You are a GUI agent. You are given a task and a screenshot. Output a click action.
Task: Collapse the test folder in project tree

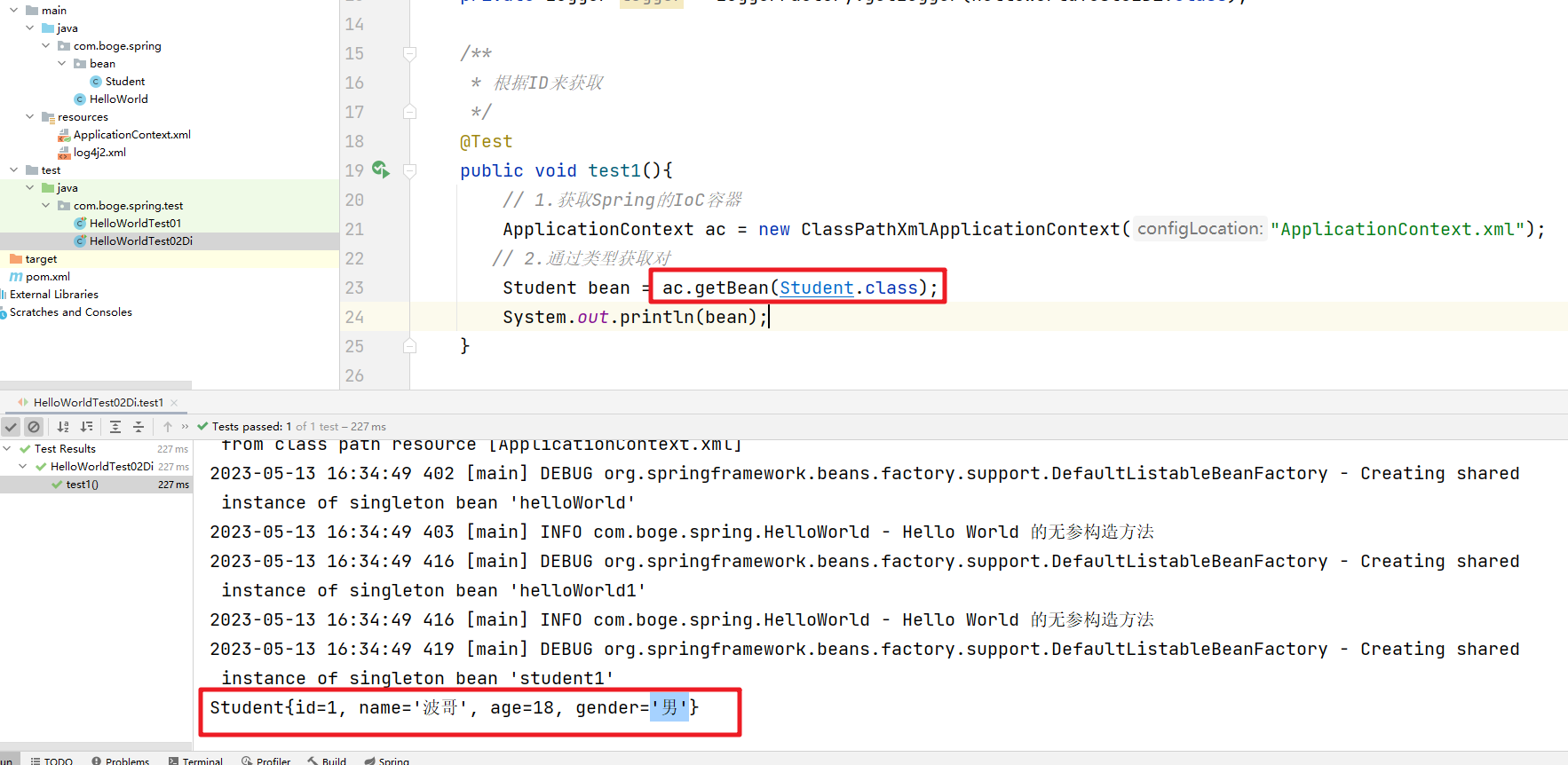click(13, 170)
